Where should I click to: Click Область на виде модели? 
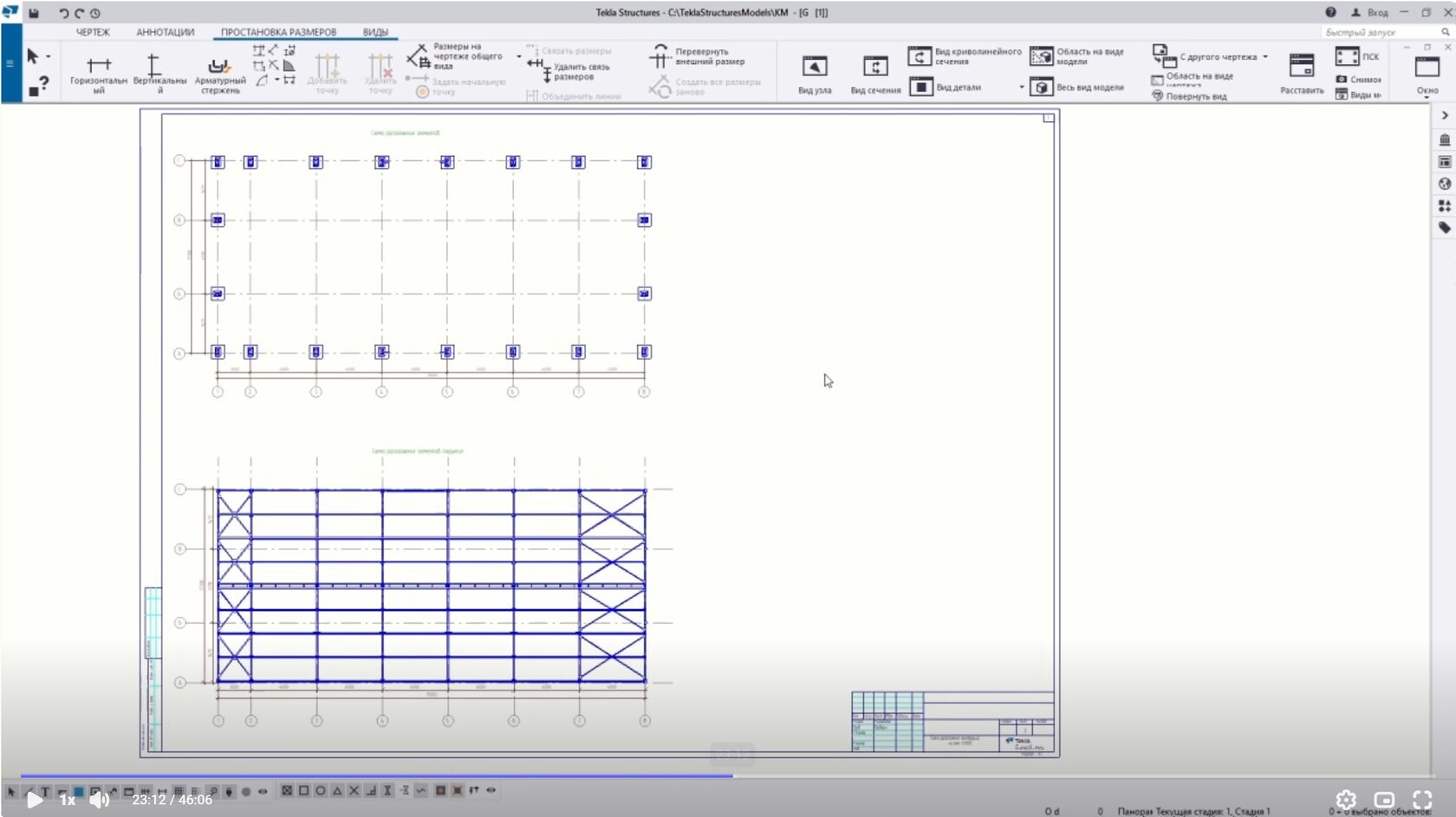[x=1077, y=56]
